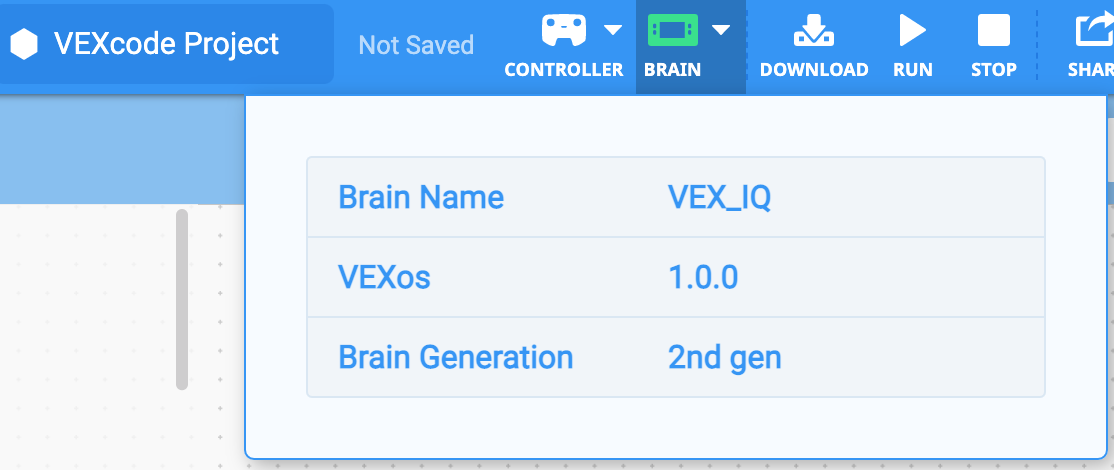Click the VEXos version 1.0.0 value
Viewport: 1114px width, 470px height.
coord(703,276)
